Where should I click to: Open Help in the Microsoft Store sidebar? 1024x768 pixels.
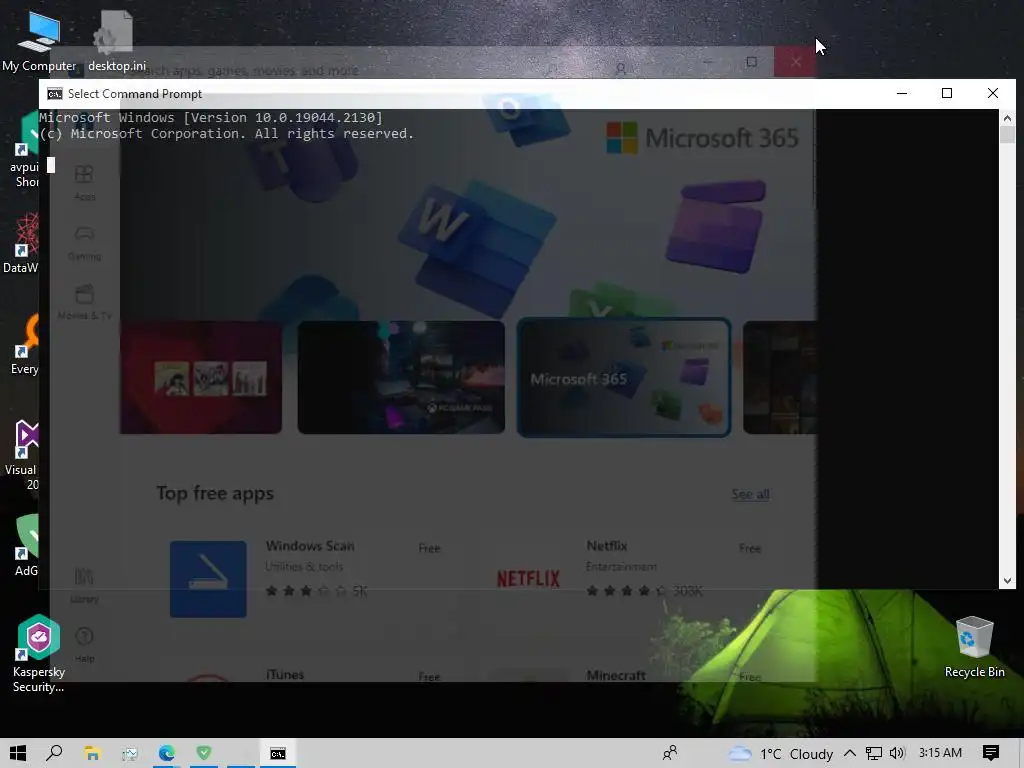(84, 644)
